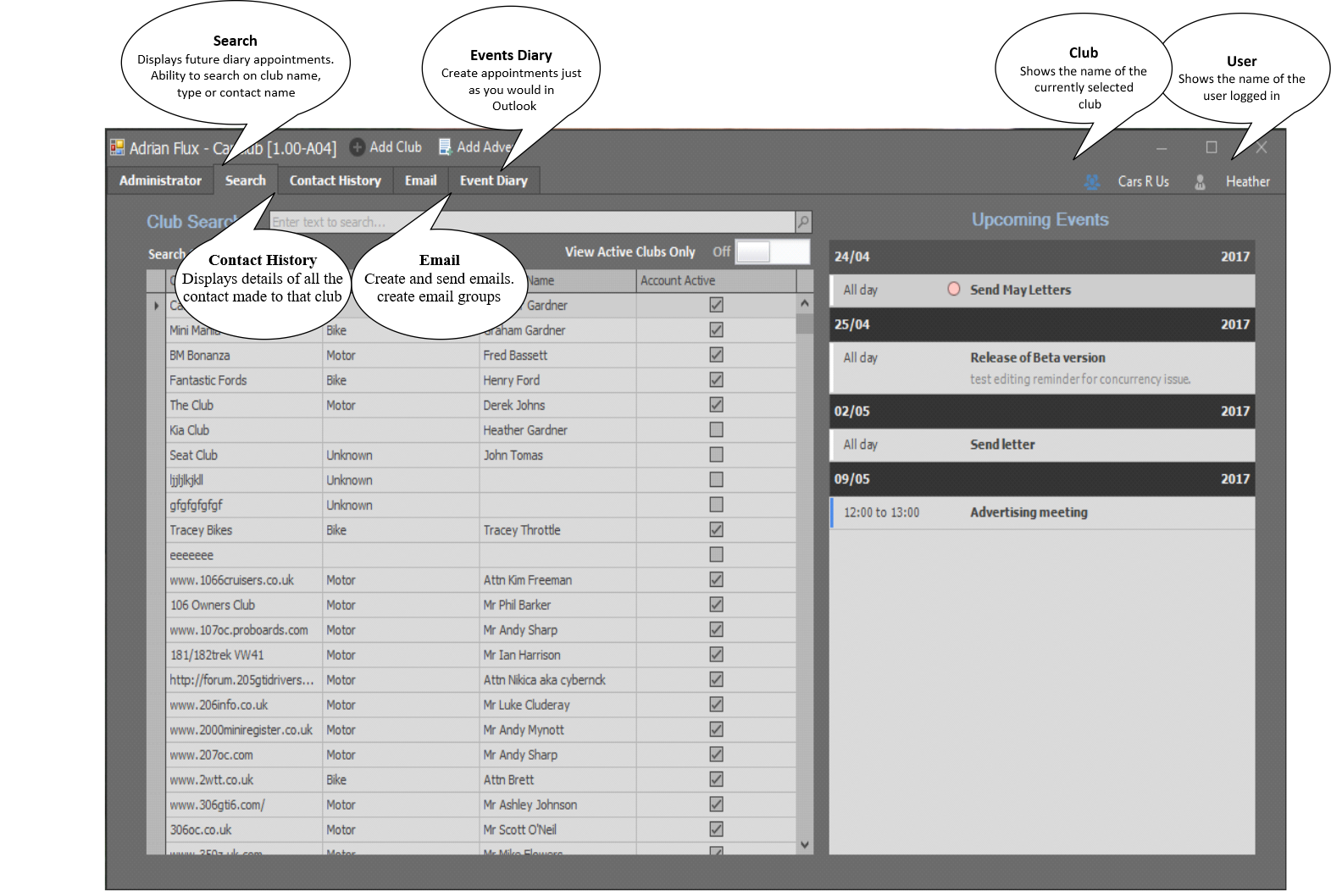Viewport: 1331px width, 896px height.
Task: Select the 09/05 date header in Upcoming Events
Action: [1042, 479]
